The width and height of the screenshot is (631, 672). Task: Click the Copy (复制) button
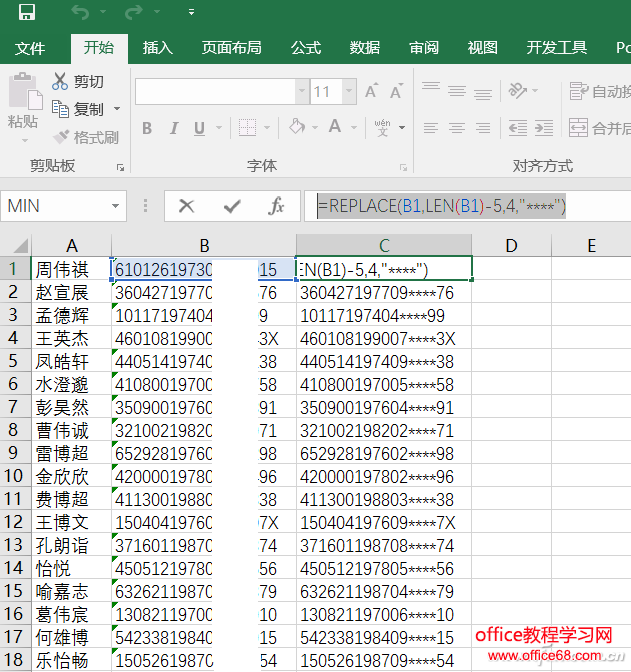click(x=78, y=109)
